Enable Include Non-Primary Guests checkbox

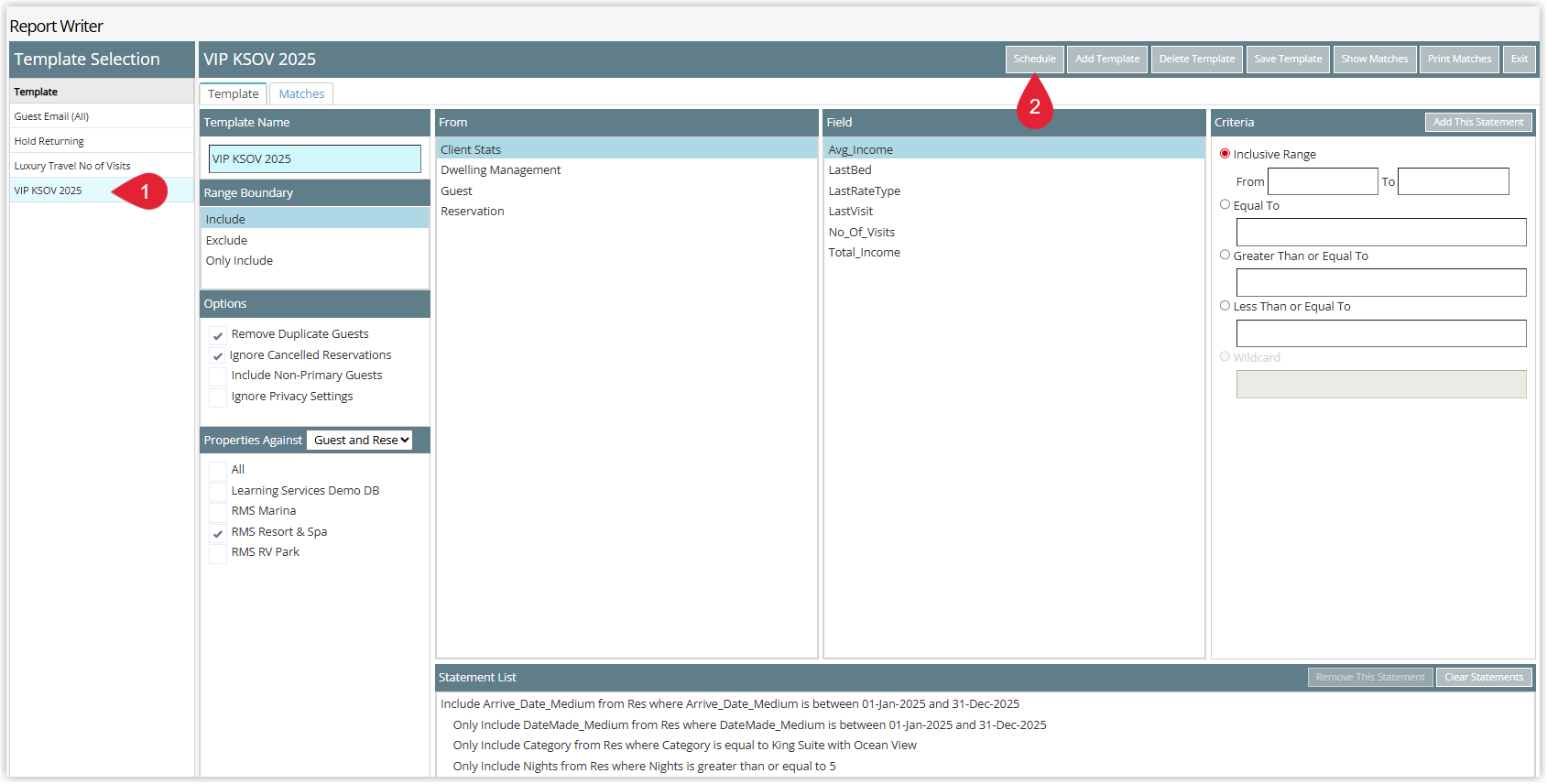218,376
